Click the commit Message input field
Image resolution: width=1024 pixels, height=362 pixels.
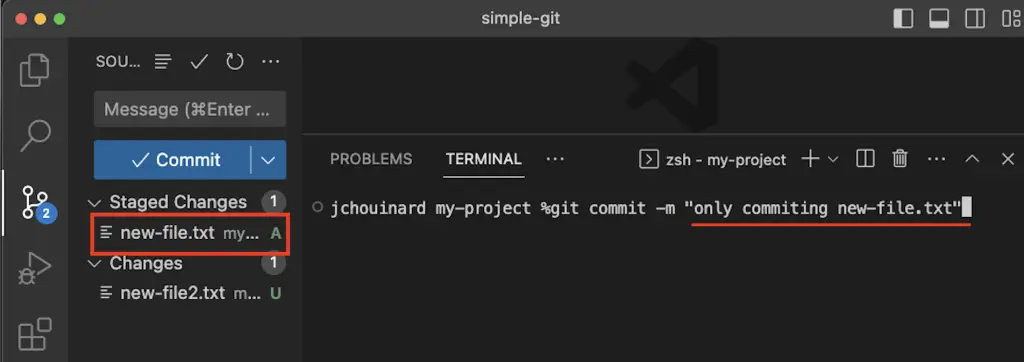point(190,109)
